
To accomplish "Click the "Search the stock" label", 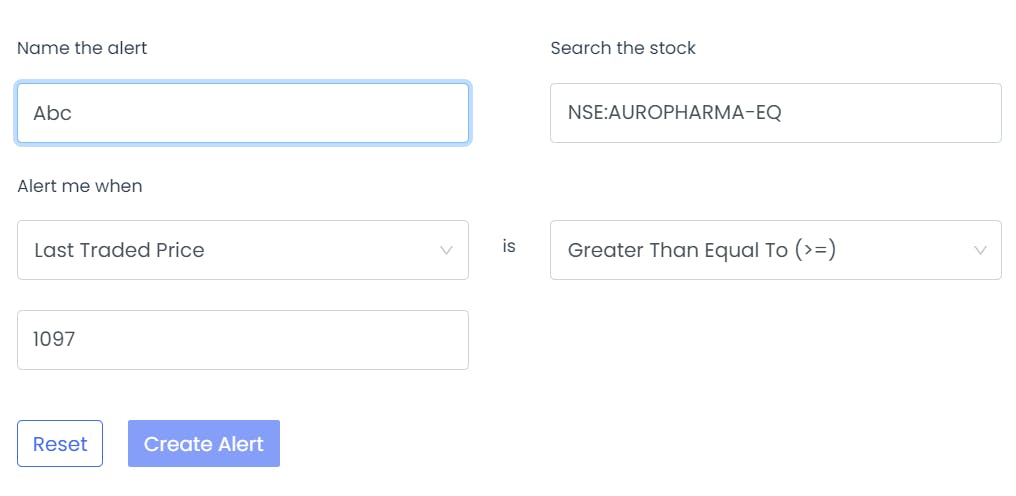I will [x=623, y=48].
